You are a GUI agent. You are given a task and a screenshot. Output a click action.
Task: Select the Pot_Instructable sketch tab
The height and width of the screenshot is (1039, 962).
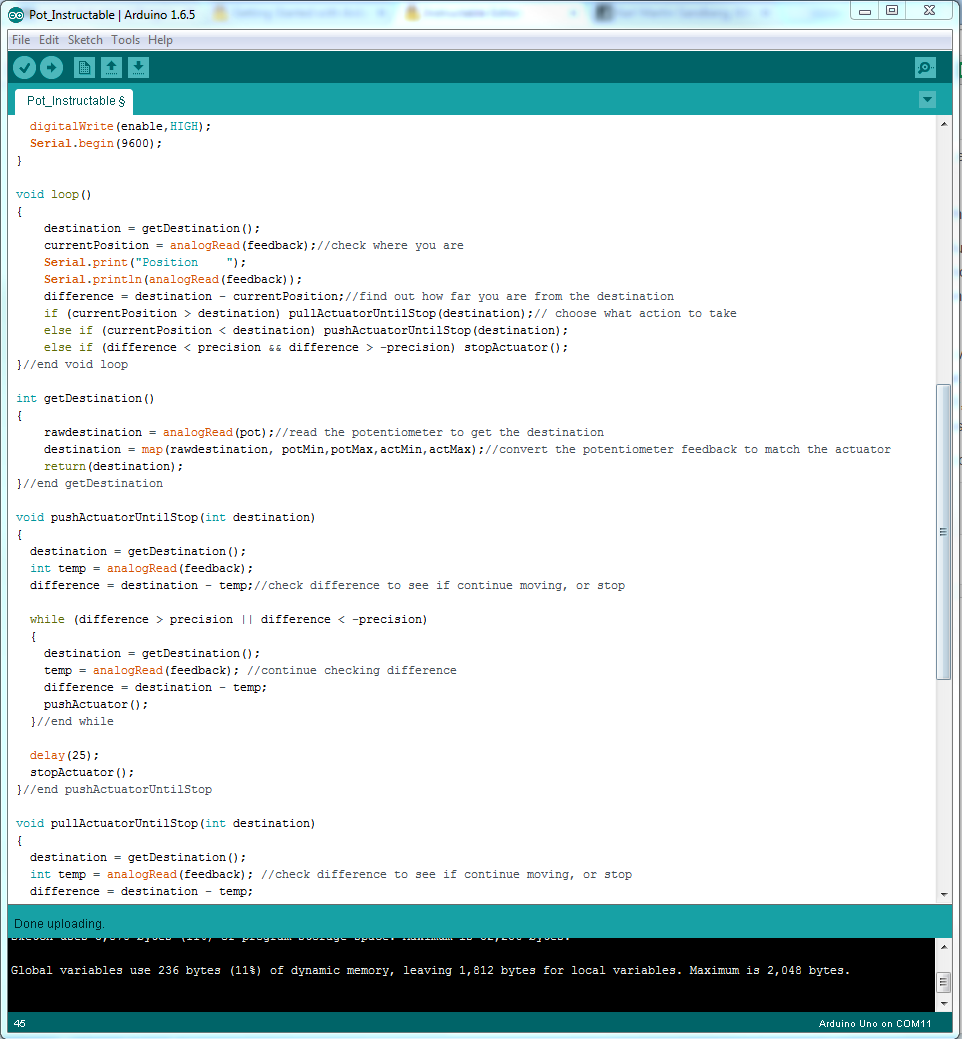74,101
